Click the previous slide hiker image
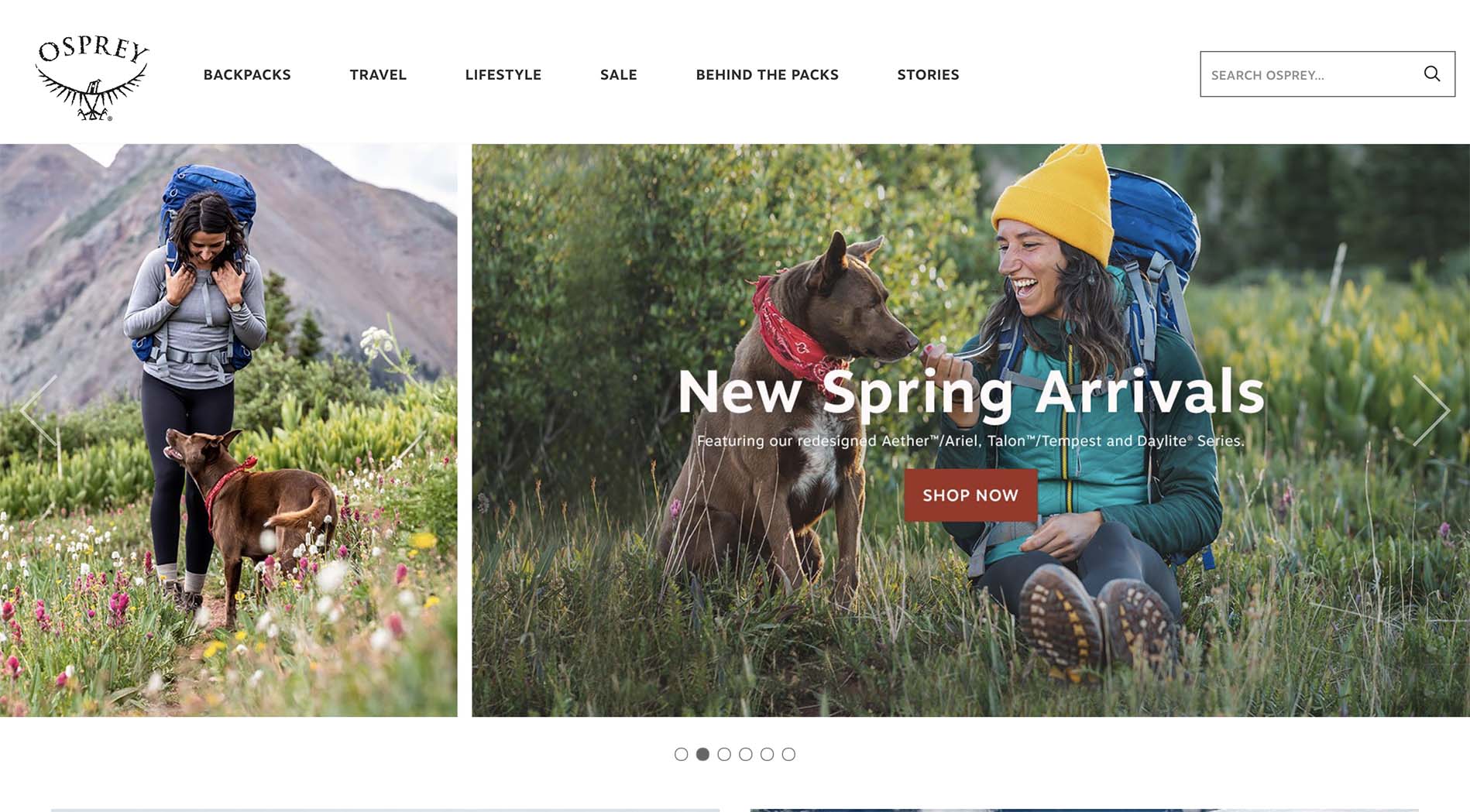 tap(228, 430)
